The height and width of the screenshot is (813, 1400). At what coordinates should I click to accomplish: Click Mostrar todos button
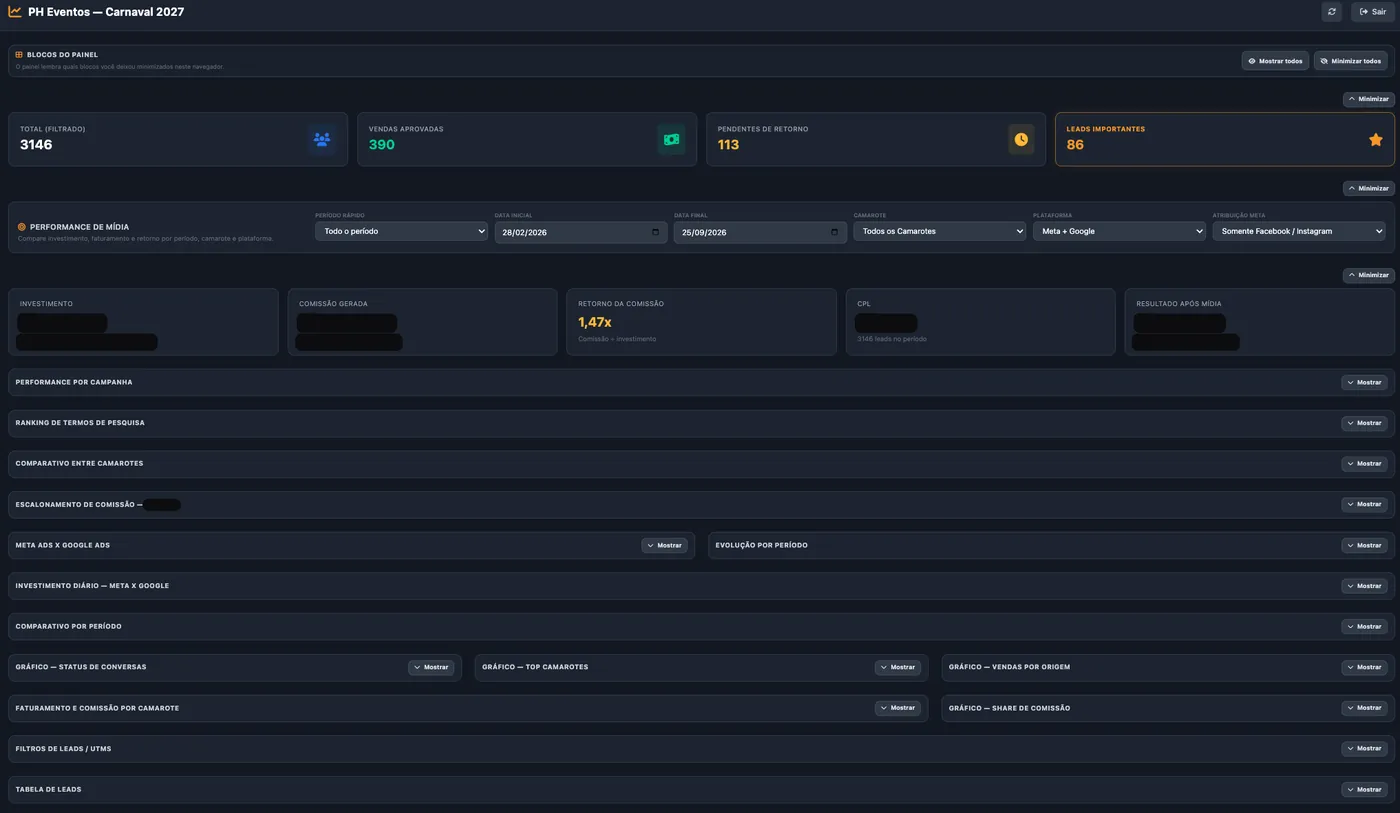tap(1275, 61)
